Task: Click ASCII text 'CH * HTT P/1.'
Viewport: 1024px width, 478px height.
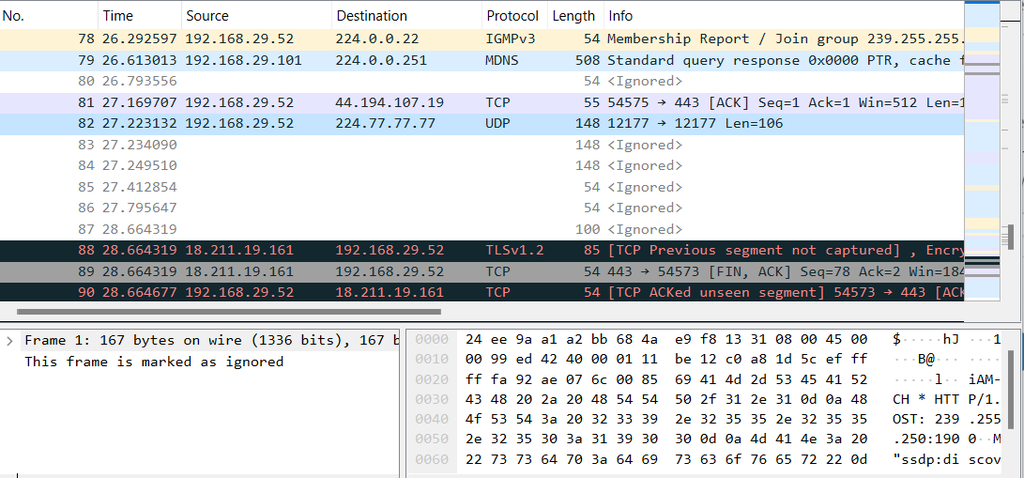Action: [946, 400]
